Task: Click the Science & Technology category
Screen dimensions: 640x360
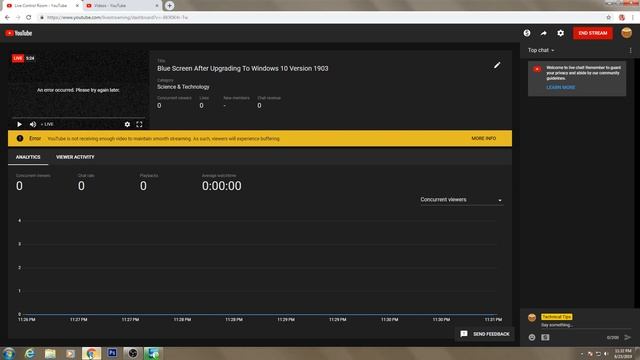Action: 183,87
